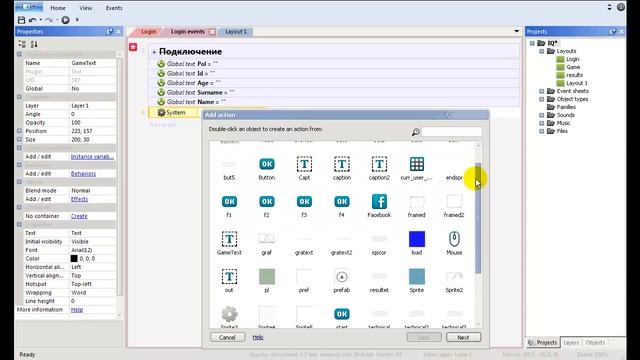This screenshot has height=360, width=640.
Task: Click Cancel in Add action dialog
Action: coord(227,337)
